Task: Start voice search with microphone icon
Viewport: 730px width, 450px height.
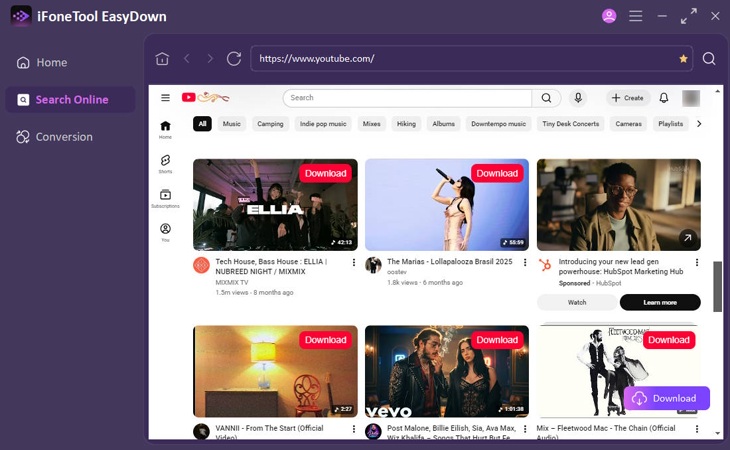Action: coord(578,98)
